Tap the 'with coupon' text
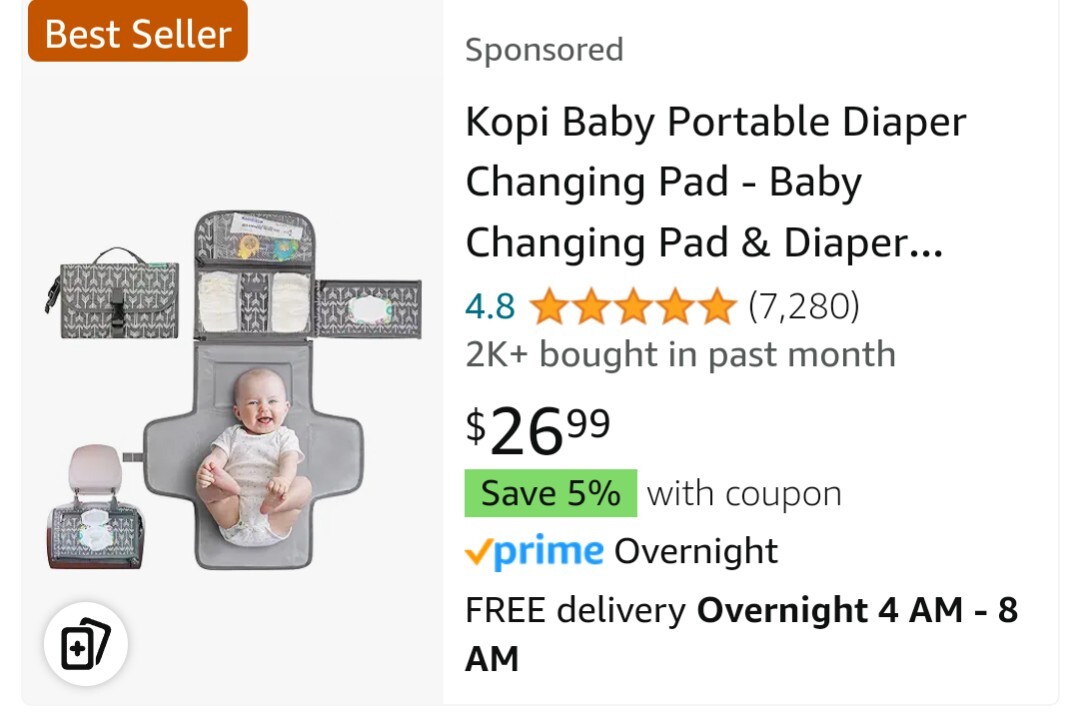 [x=744, y=493]
